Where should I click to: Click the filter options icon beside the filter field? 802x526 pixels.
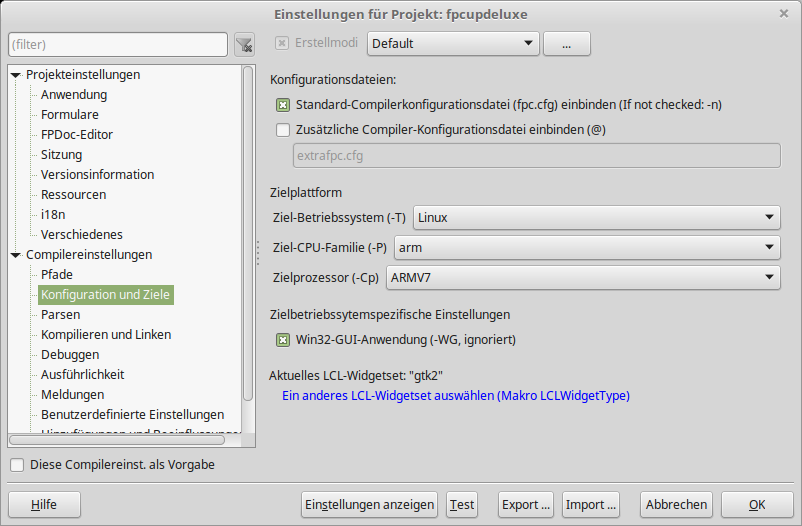(x=244, y=44)
